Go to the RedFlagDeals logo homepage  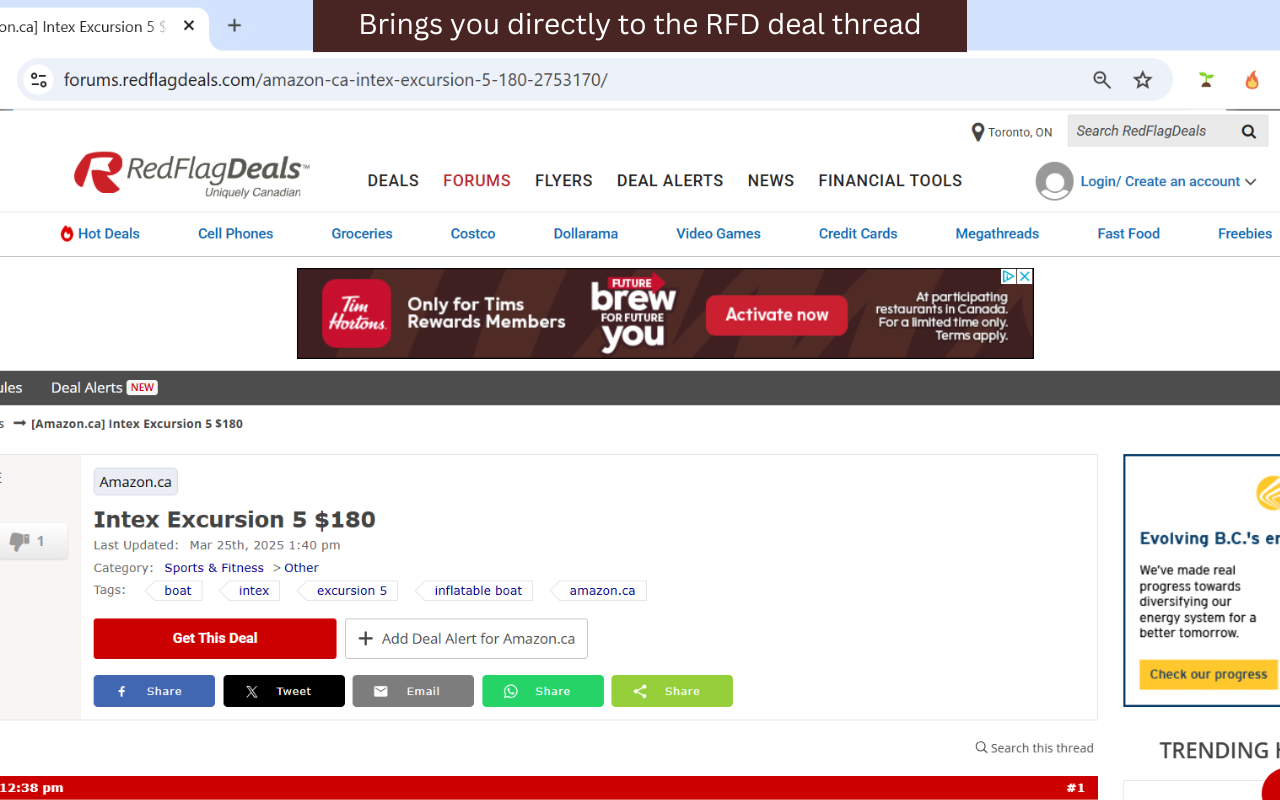coord(191,174)
